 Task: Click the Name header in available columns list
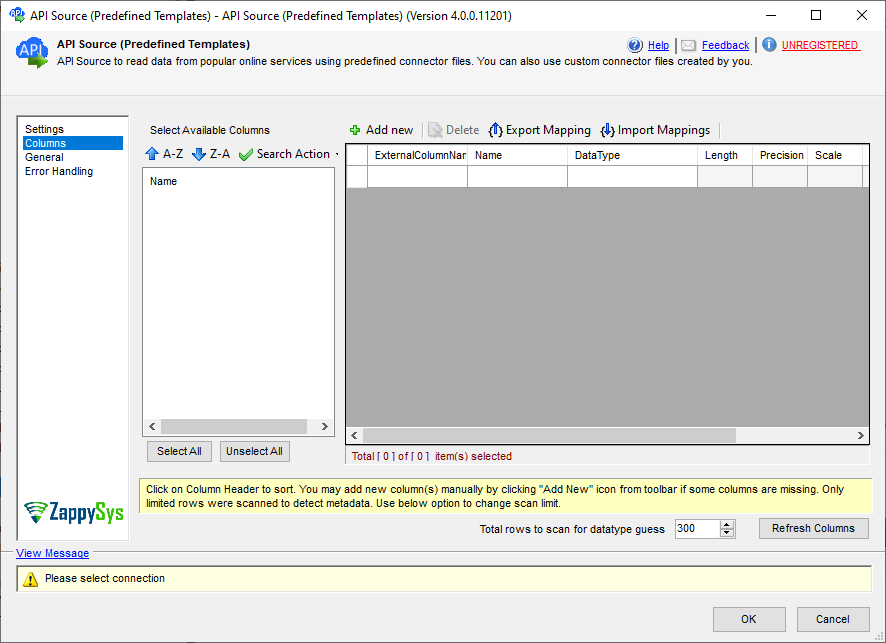163,181
